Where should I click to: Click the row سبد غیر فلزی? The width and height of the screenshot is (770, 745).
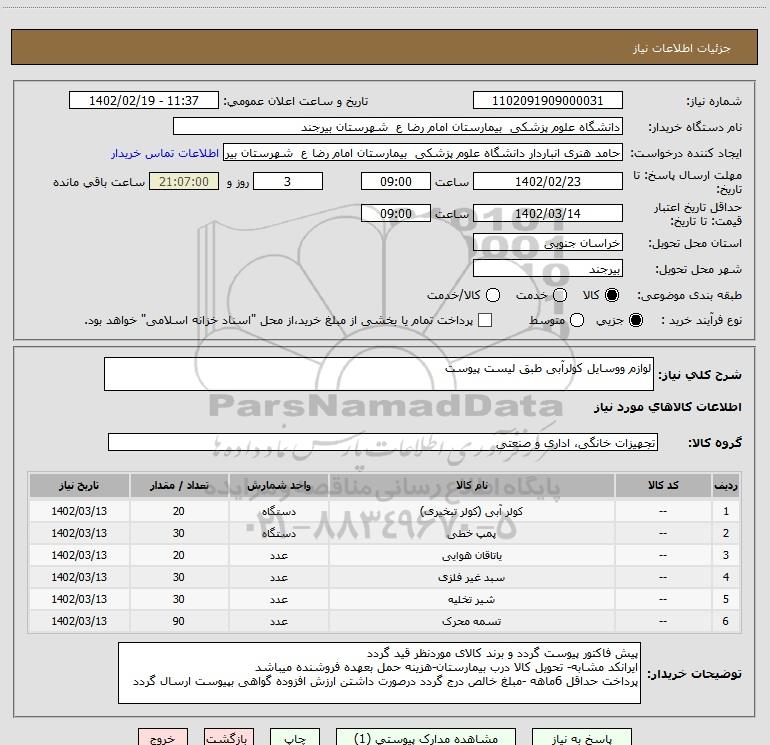coord(385,578)
